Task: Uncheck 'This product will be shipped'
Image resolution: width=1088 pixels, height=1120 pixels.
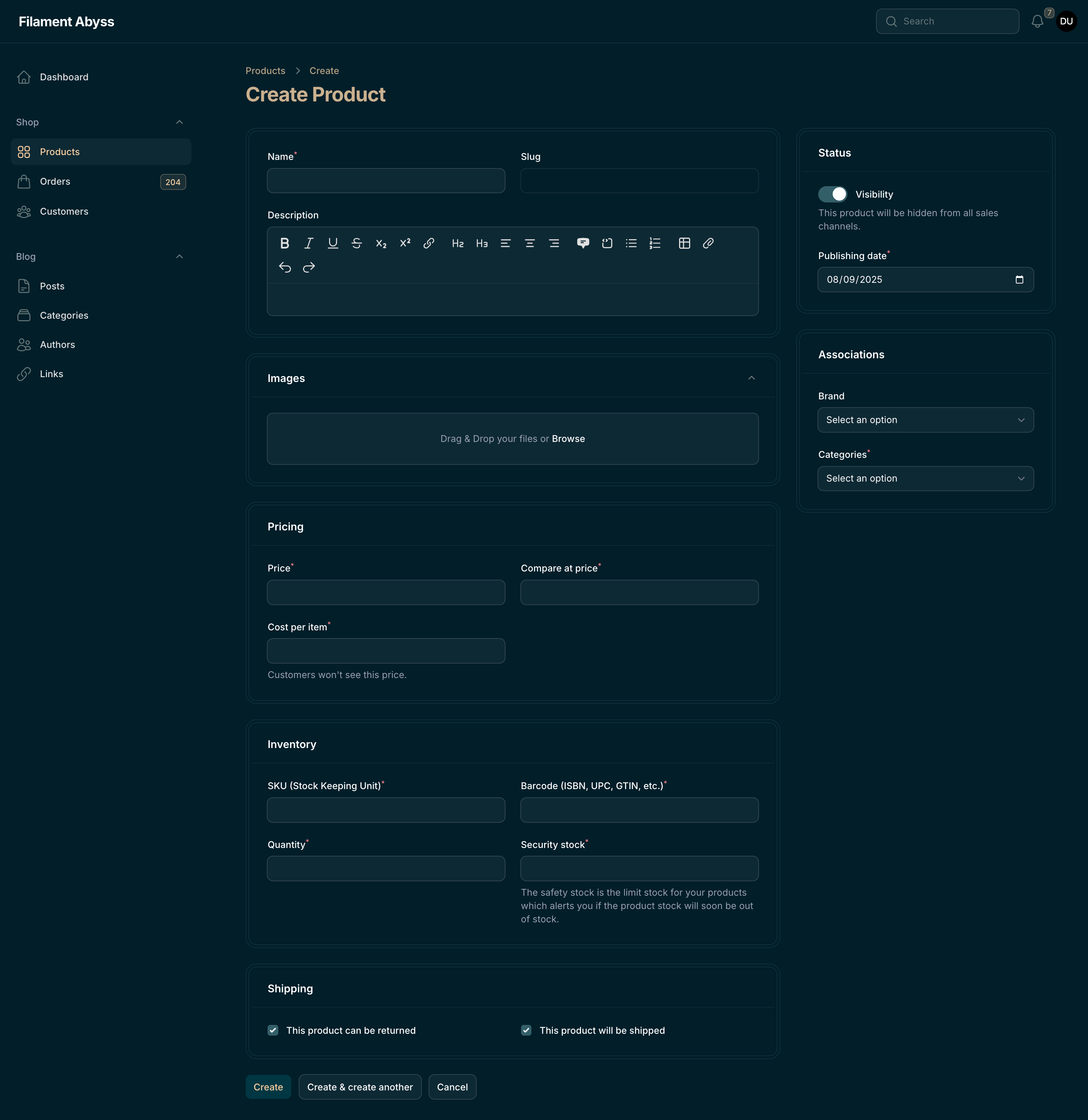Action: click(x=526, y=1030)
